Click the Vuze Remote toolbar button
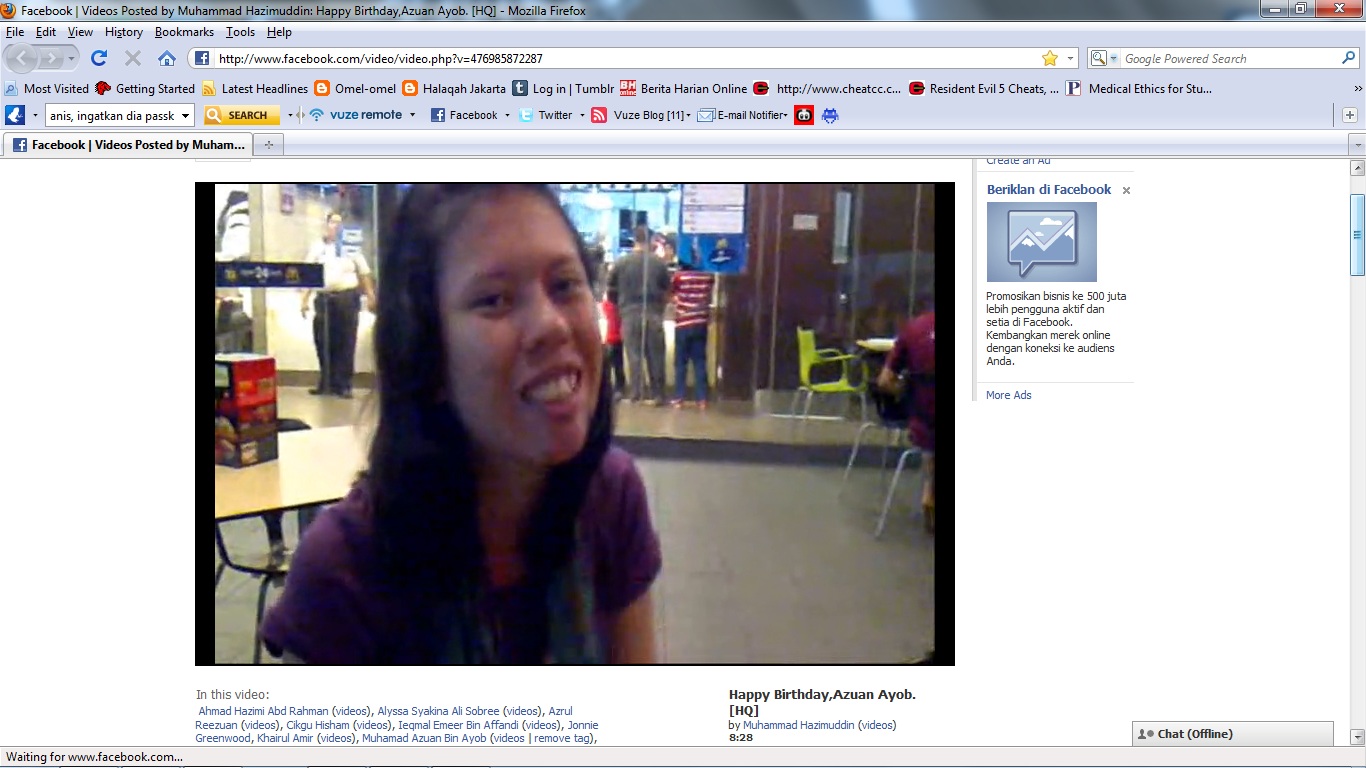Viewport: 1366px width, 768px height. point(355,115)
